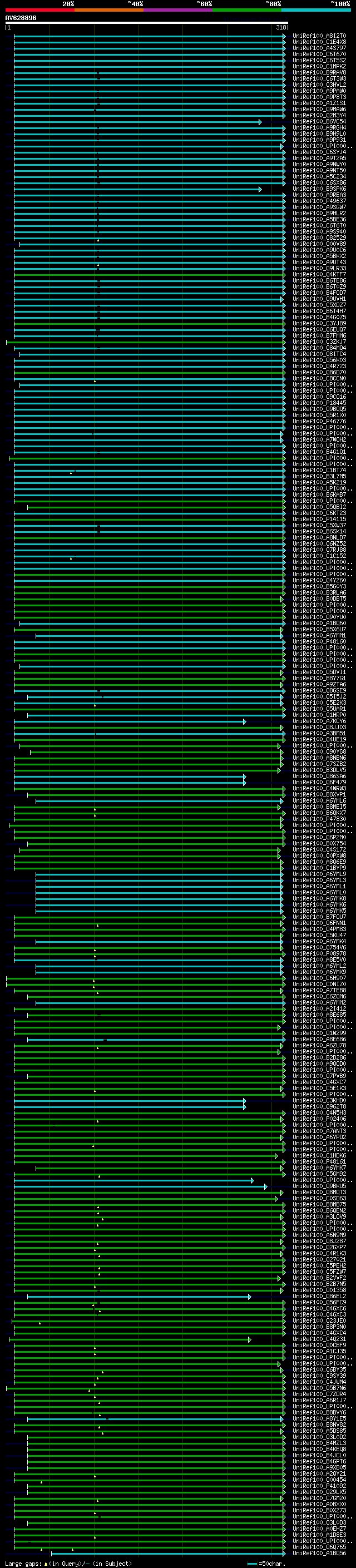
Task: Select the UniRef100_Q3HVL2 label
Action: pos(319,85)
